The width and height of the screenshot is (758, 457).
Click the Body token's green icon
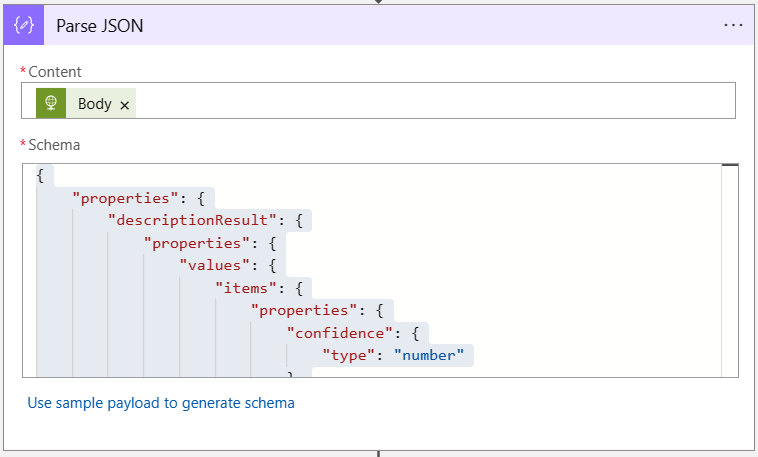click(x=51, y=103)
